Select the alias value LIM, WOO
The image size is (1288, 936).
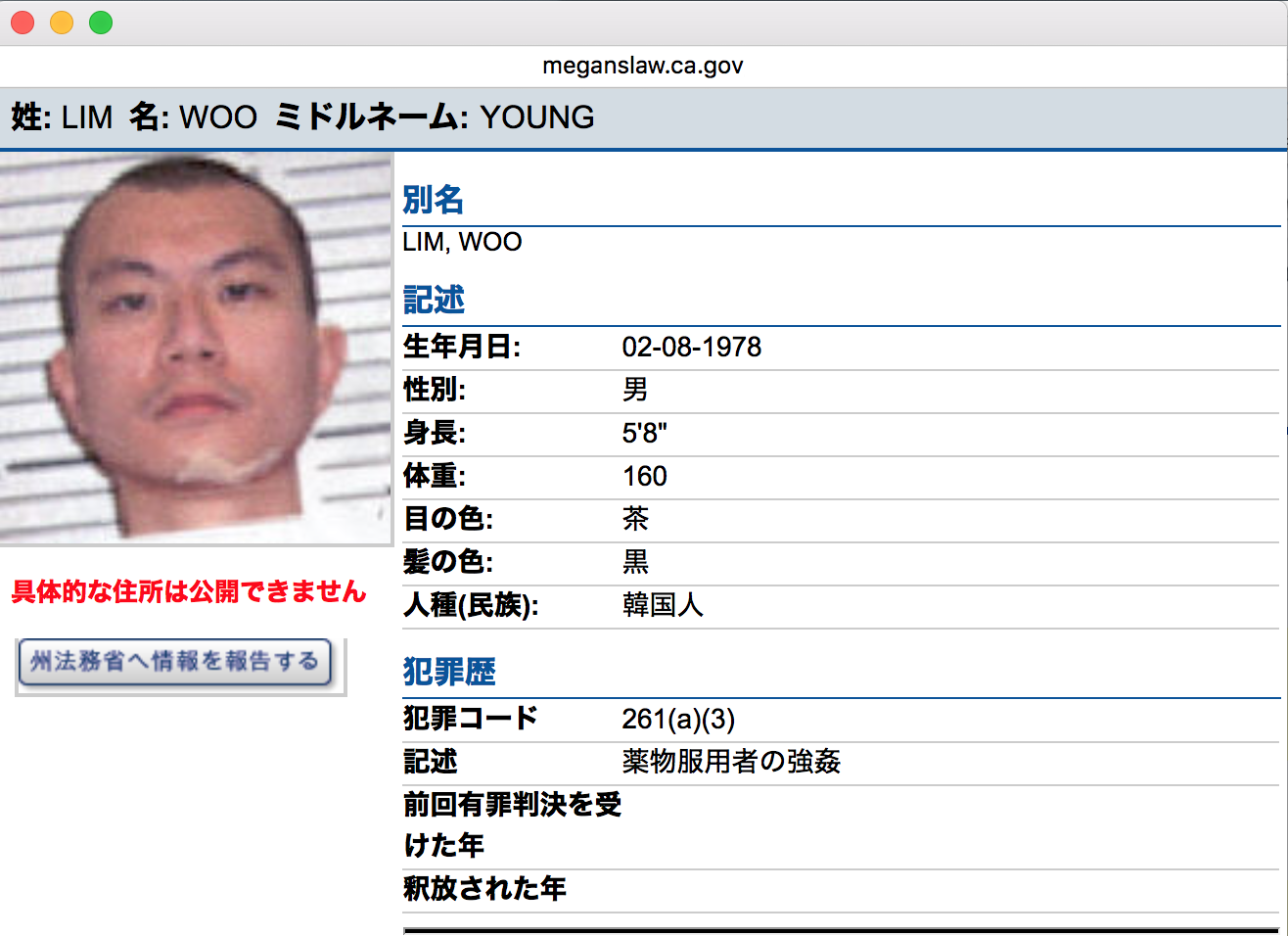462,242
